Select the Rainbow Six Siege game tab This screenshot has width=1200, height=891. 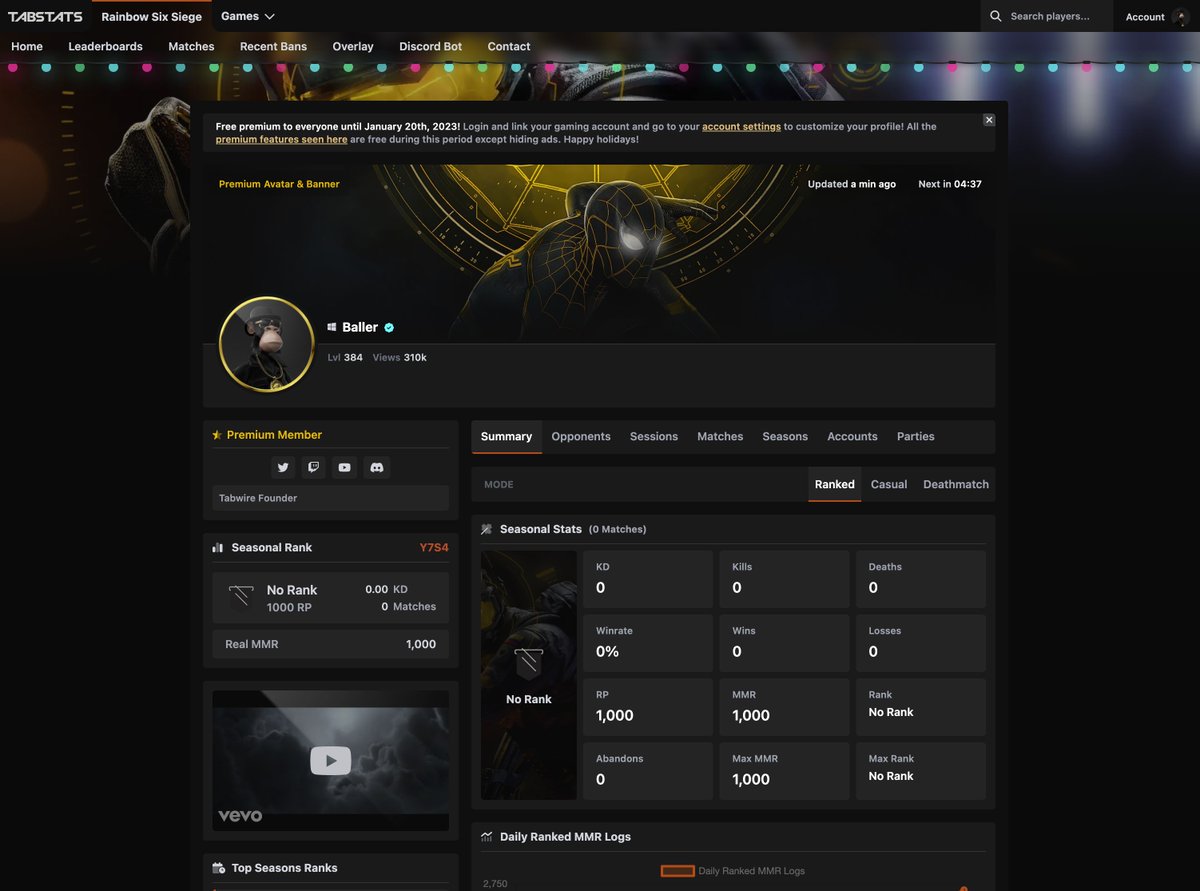pyautogui.click(x=151, y=16)
